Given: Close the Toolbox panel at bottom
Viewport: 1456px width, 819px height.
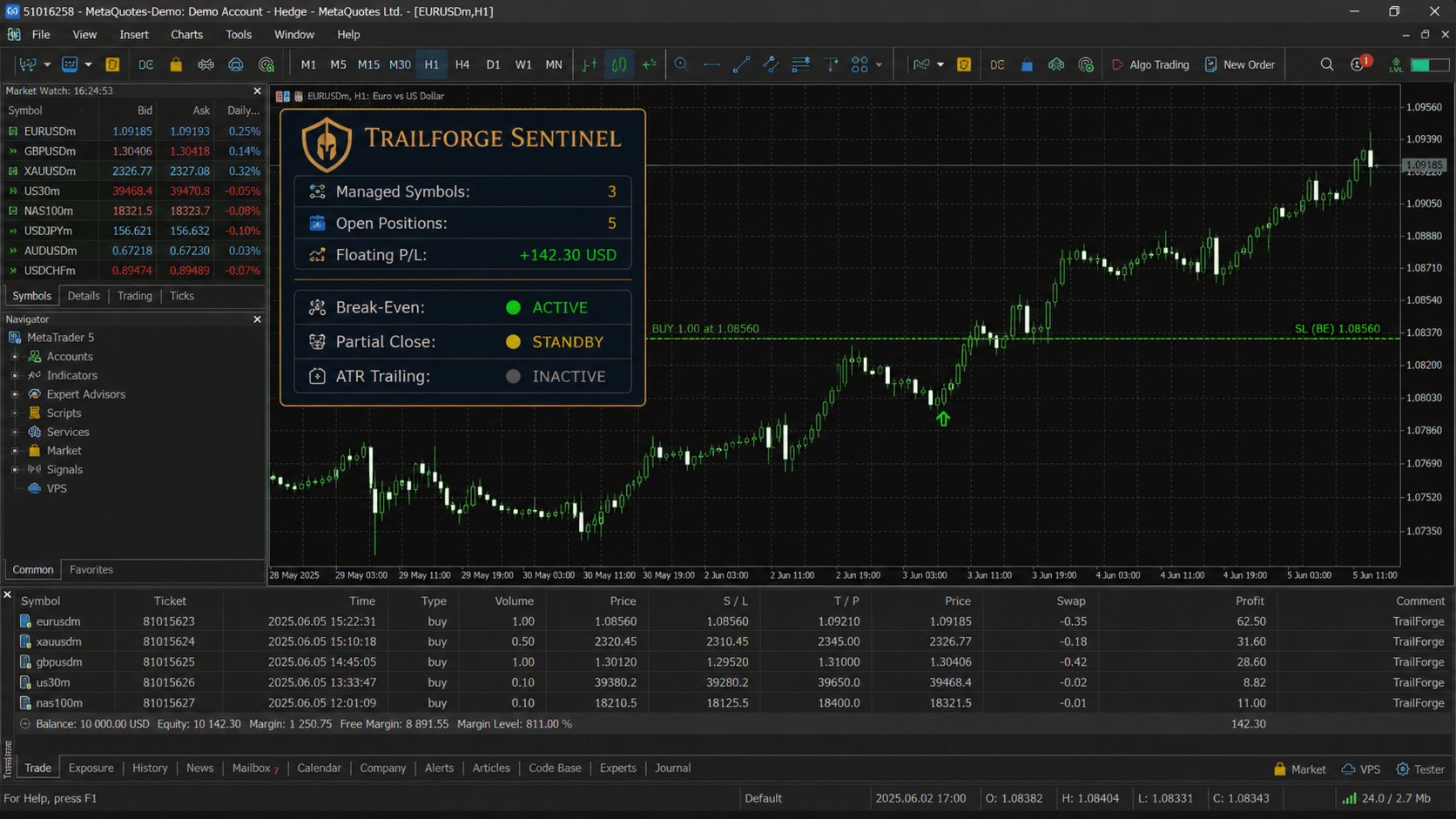Looking at the screenshot, I should pyautogui.click(x=7, y=594).
